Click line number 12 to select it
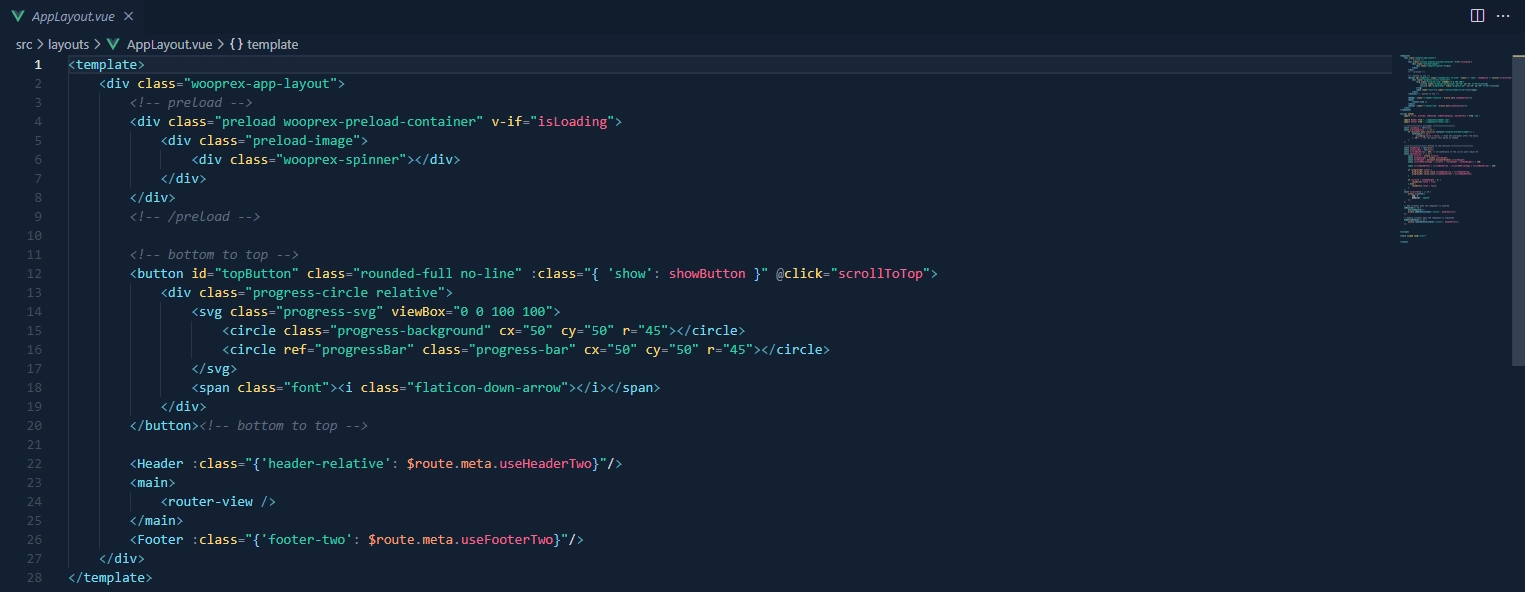1525x592 pixels. point(34,273)
